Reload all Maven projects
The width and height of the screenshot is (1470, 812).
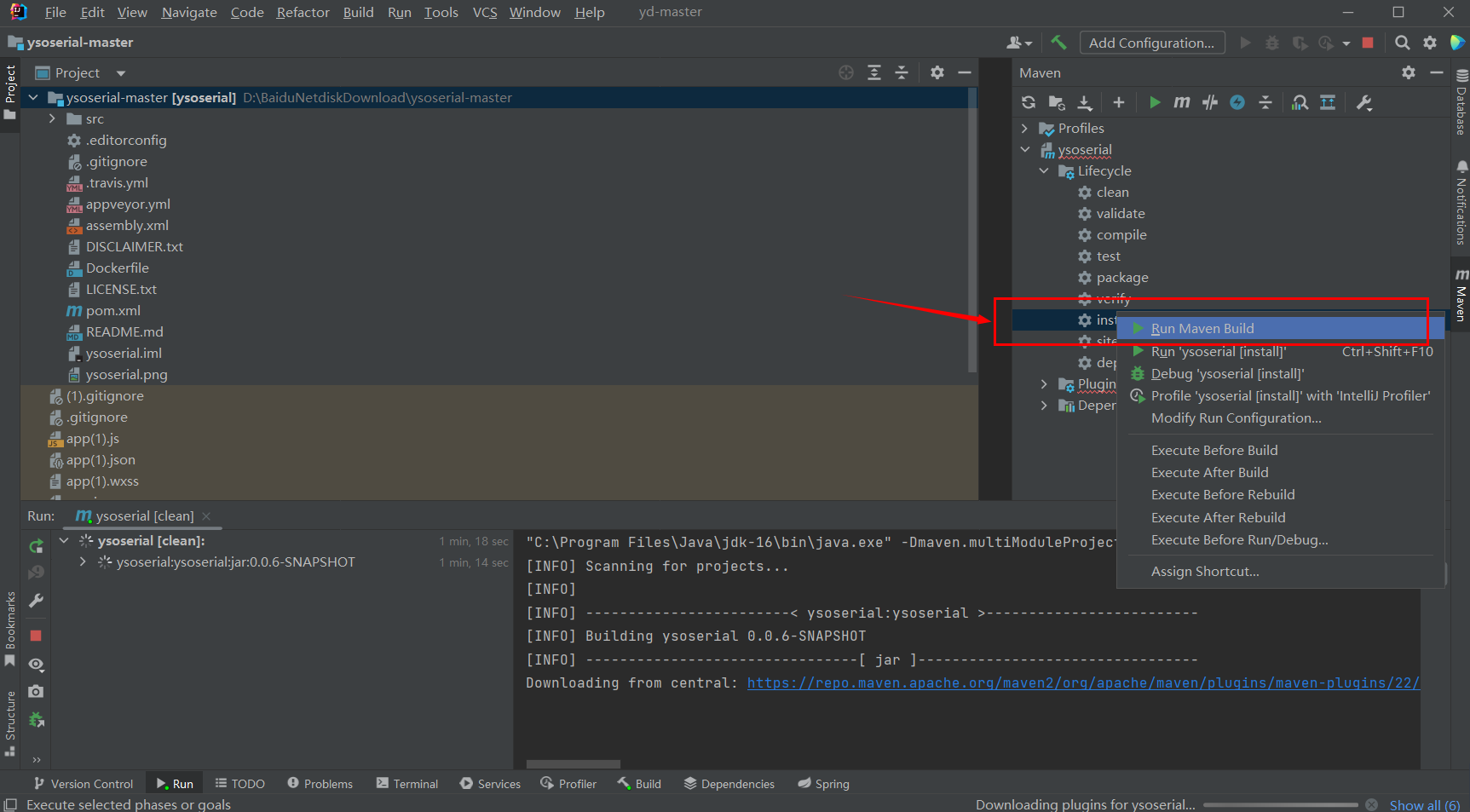(1029, 102)
